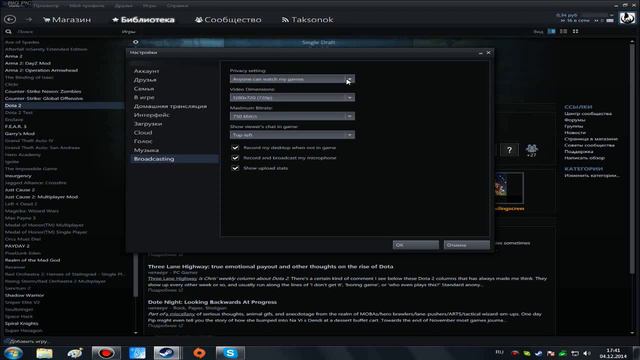Confirm settings with OK button
The image size is (640, 360).
(416, 245)
